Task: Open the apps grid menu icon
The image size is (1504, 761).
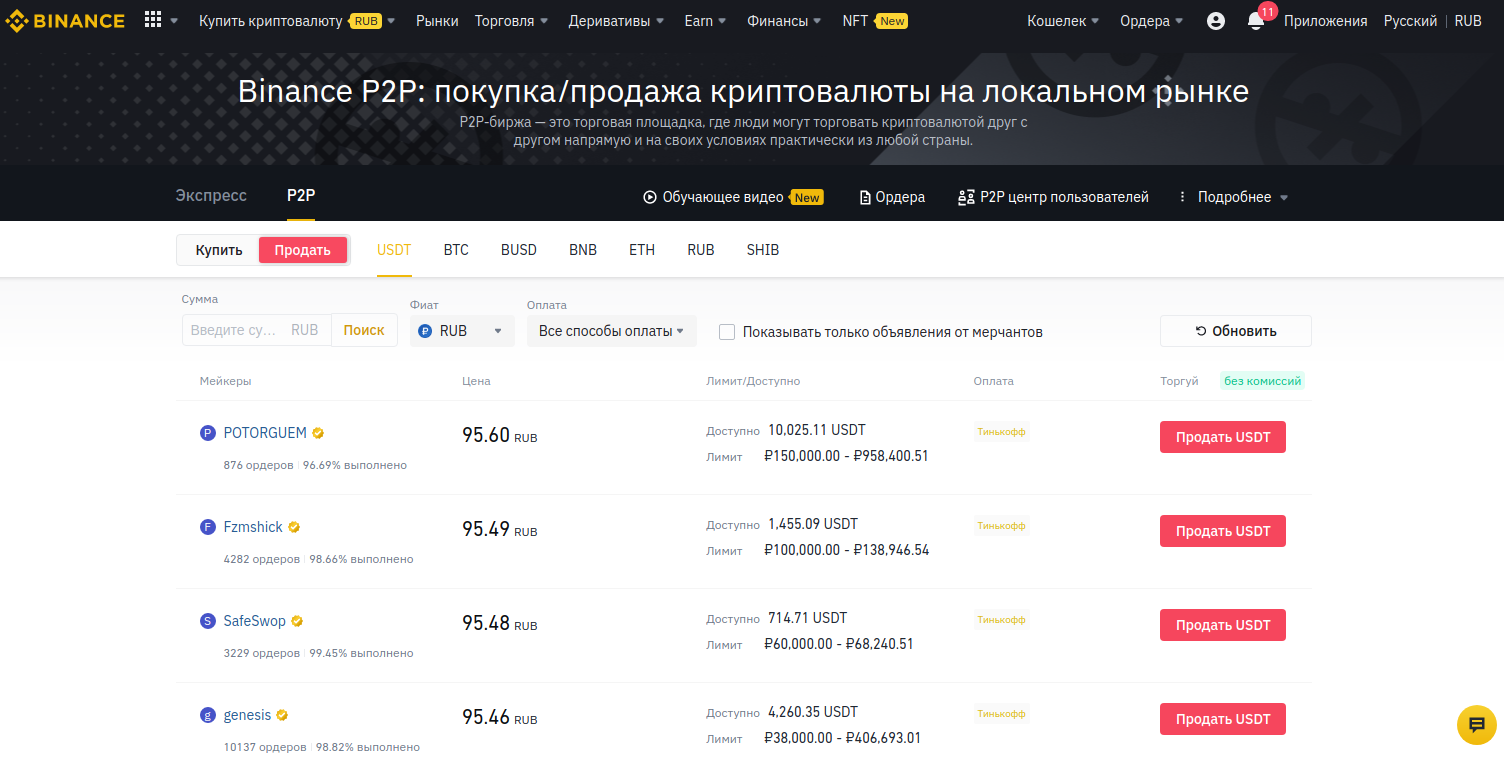Action: point(153,20)
